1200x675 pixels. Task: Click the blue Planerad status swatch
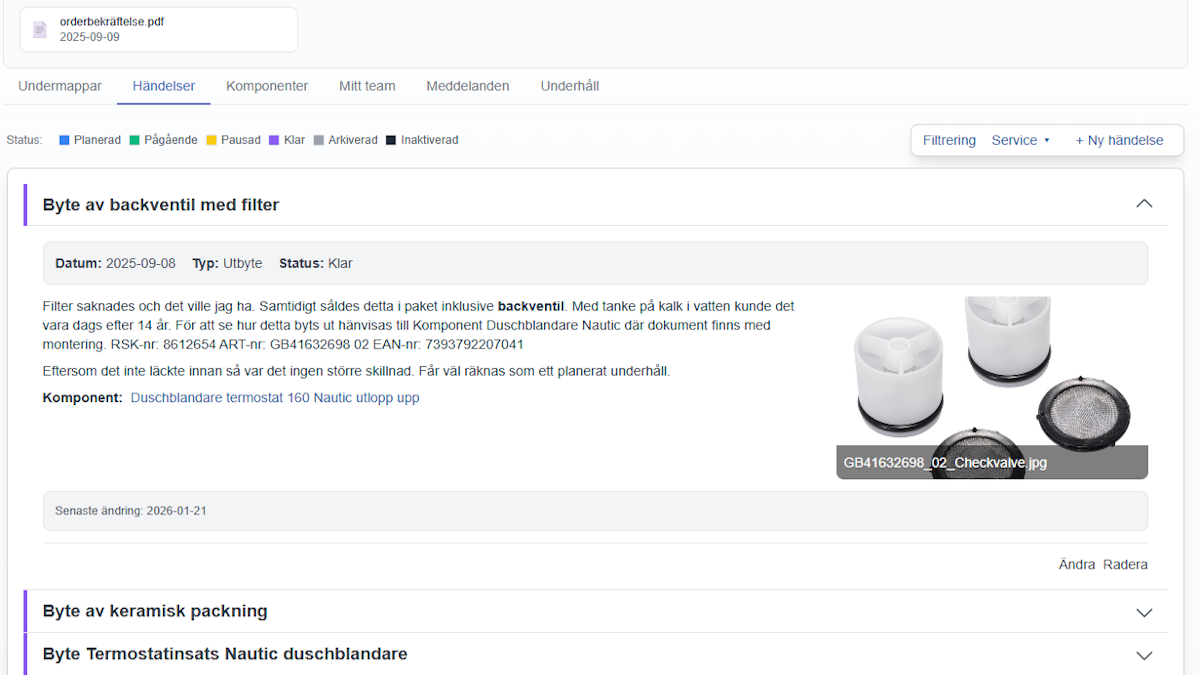click(64, 140)
